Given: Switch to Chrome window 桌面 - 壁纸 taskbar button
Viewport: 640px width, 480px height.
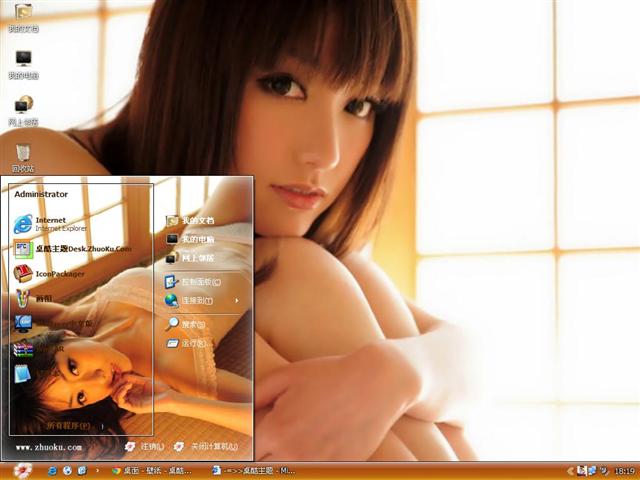Looking at the screenshot, I should point(152,471).
